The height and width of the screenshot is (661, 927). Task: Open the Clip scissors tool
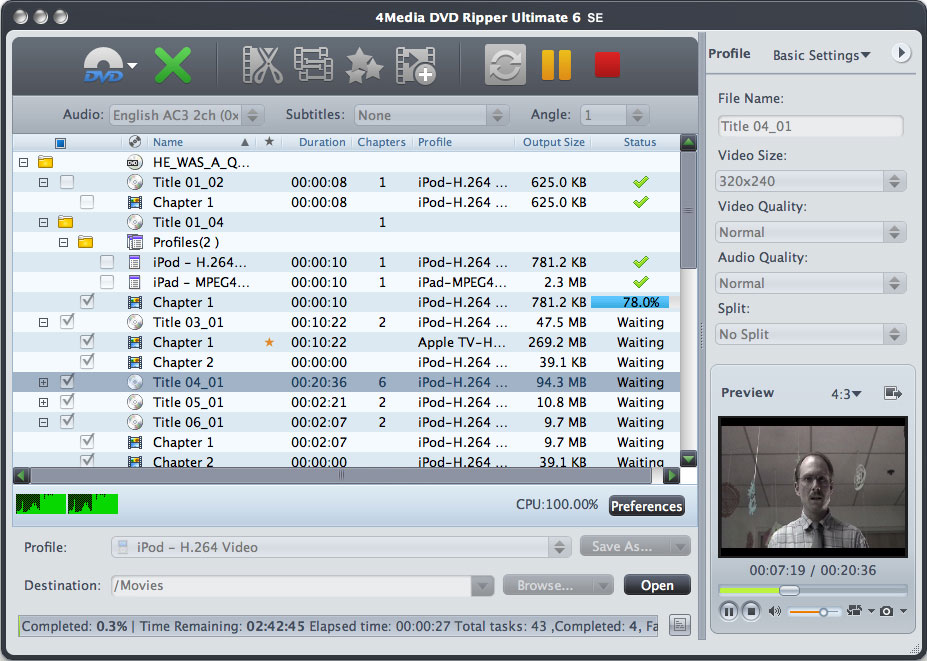[x=262, y=65]
